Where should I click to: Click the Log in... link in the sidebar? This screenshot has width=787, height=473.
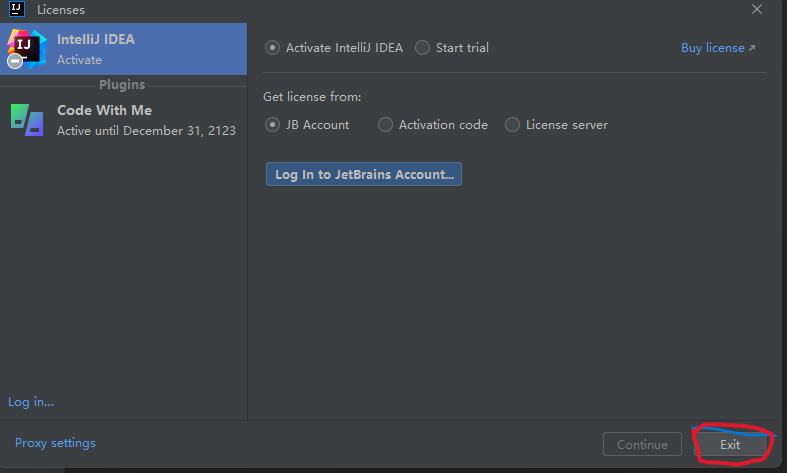pyautogui.click(x=31, y=402)
